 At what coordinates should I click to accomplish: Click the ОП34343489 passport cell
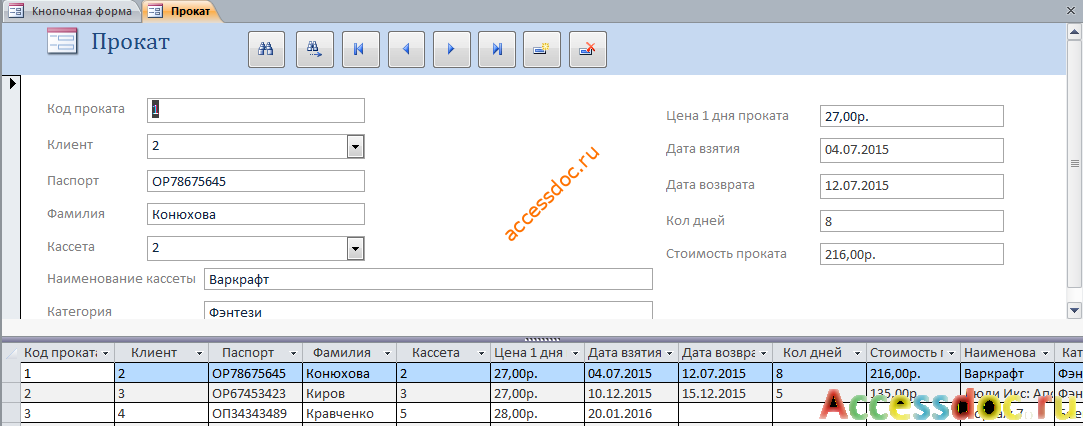pyautogui.click(x=256, y=414)
